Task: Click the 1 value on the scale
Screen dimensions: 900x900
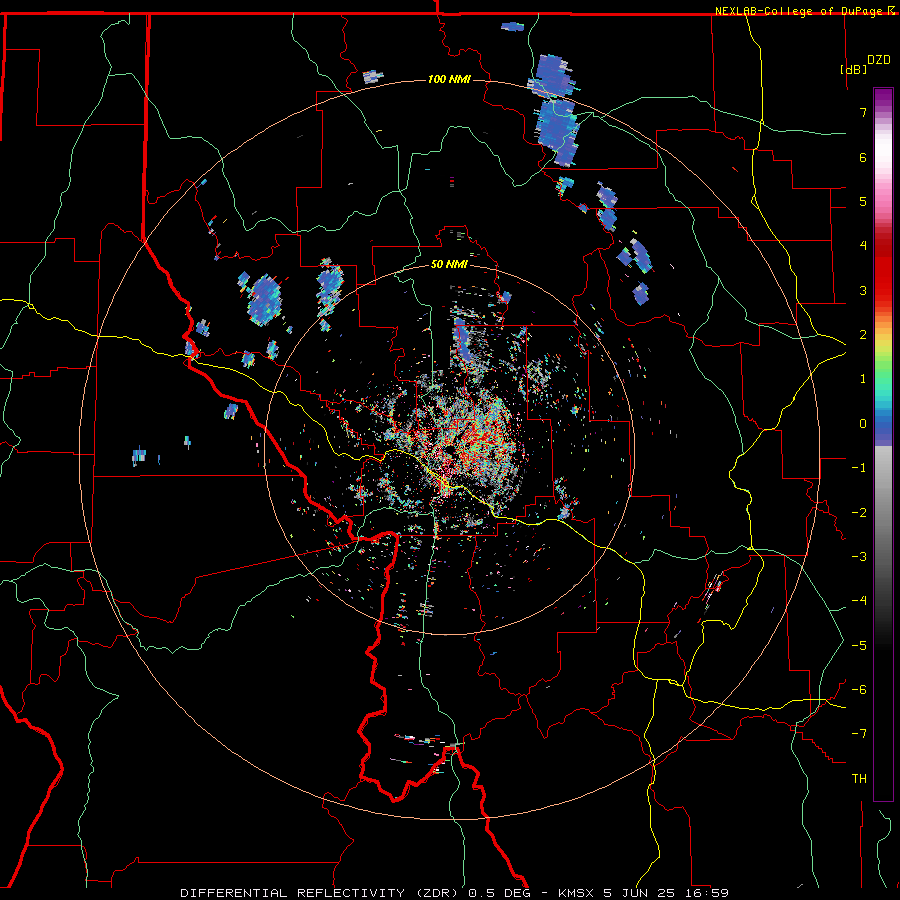Action: pos(863,379)
